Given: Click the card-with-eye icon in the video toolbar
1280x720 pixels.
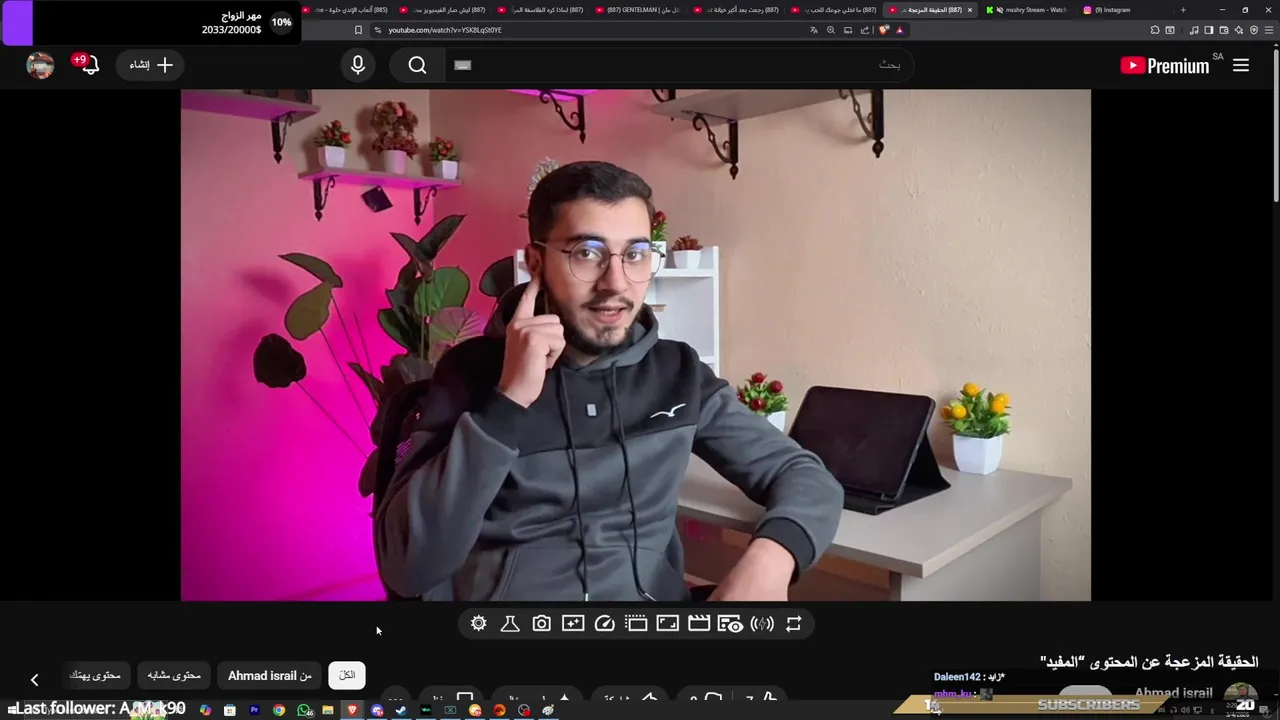Looking at the screenshot, I should [x=730, y=624].
